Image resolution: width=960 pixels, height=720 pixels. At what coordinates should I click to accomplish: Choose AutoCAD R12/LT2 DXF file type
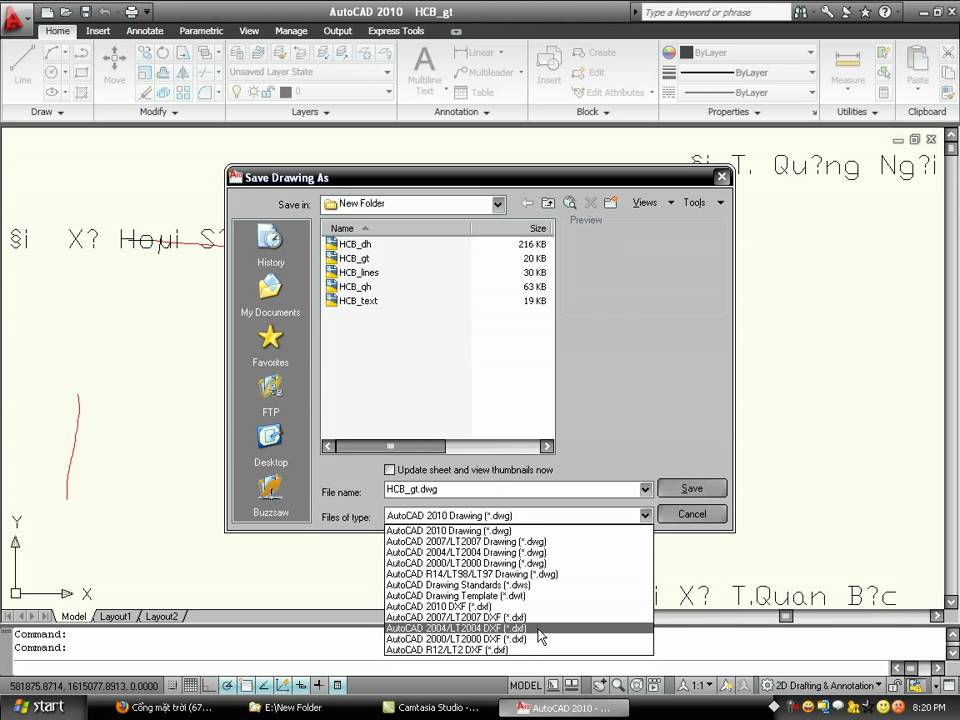(x=518, y=650)
